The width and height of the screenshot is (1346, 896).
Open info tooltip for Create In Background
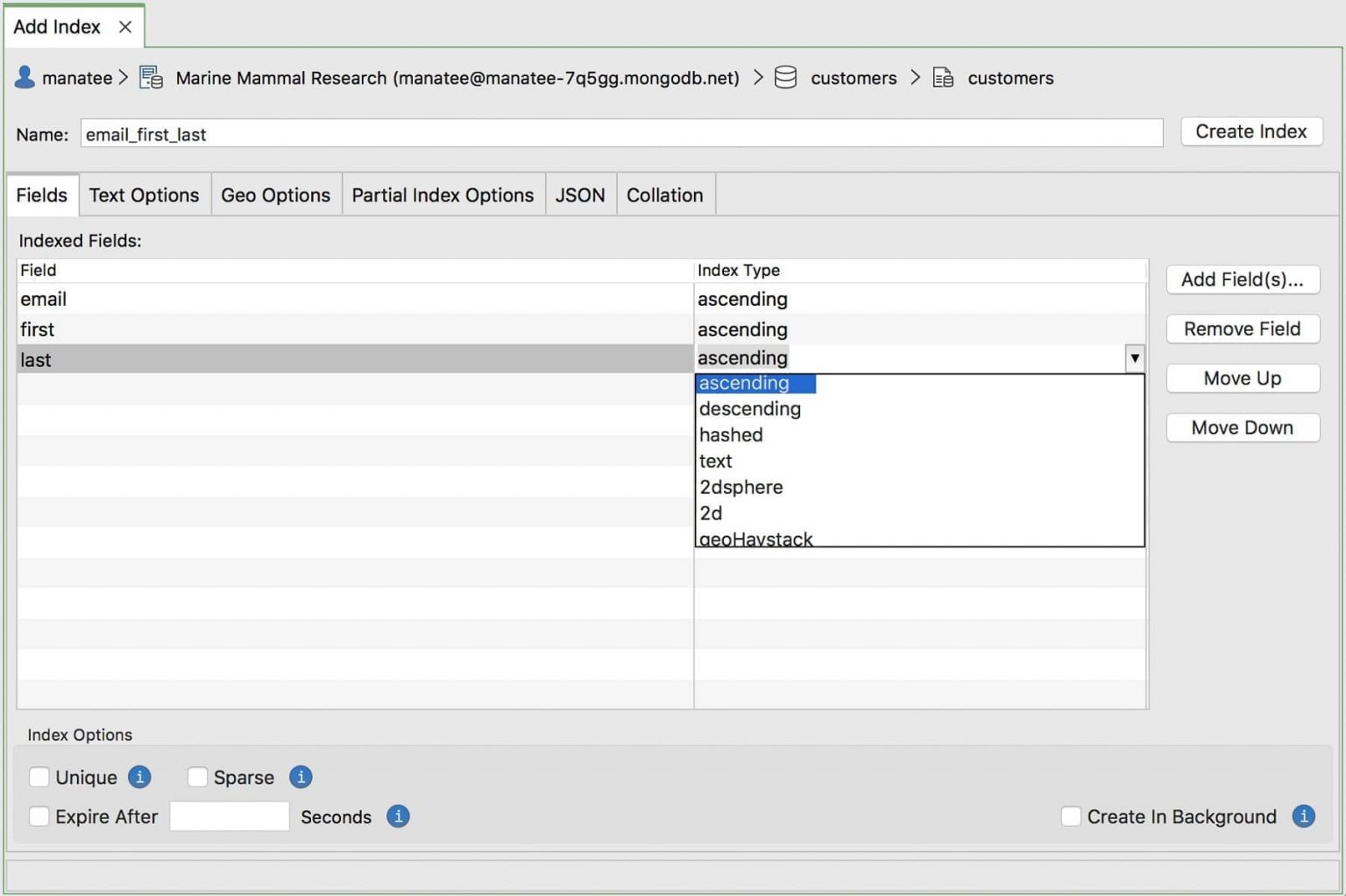pyautogui.click(x=1303, y=815)
